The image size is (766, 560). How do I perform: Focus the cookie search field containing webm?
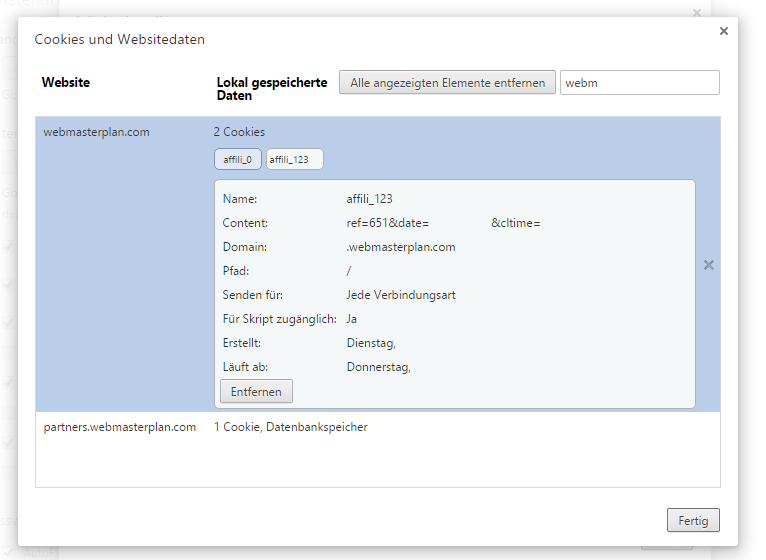pyautogui.click(x=639, y=83)
